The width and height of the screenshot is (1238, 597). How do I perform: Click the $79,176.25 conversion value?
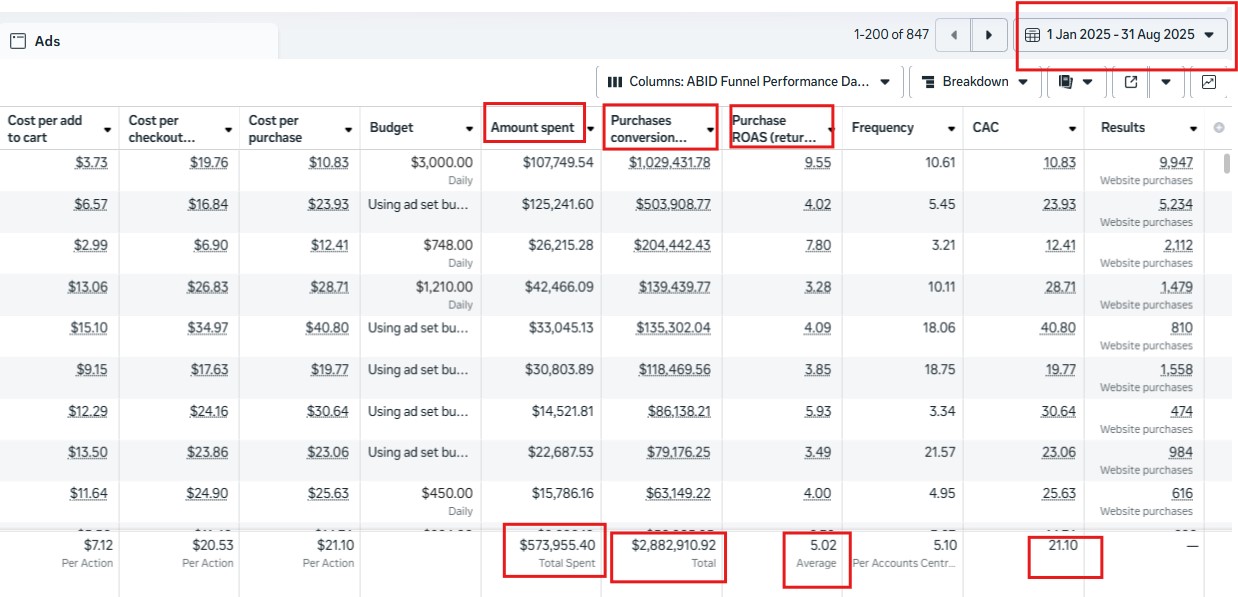(678, 452)
